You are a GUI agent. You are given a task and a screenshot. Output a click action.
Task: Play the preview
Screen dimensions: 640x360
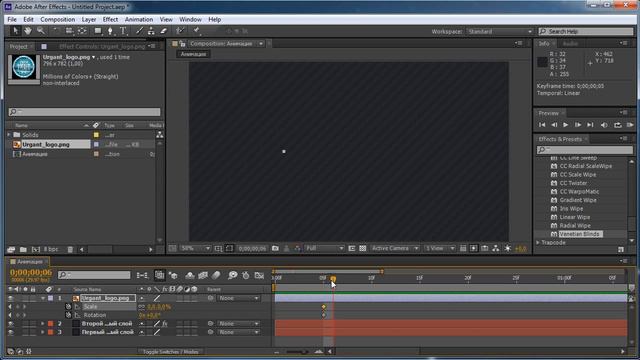click(565, 125)
